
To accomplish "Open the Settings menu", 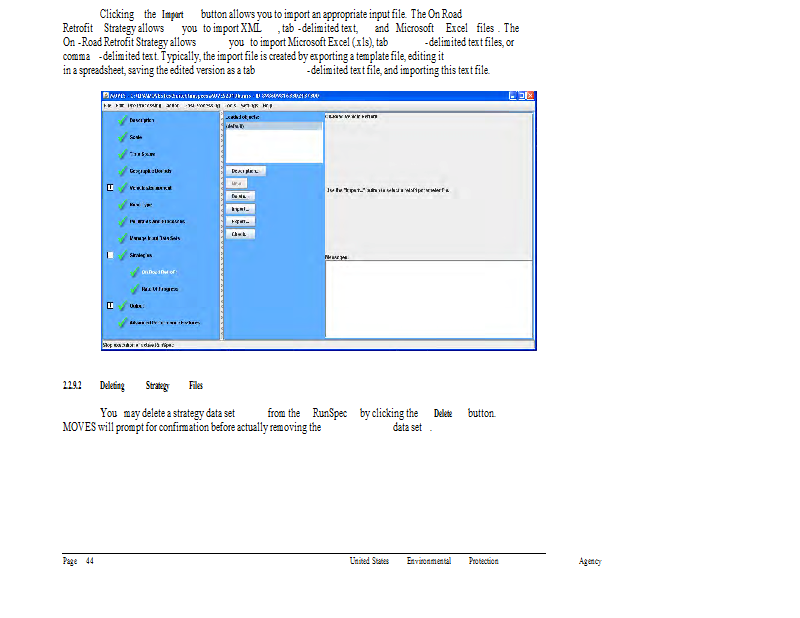I will (247, 105).
